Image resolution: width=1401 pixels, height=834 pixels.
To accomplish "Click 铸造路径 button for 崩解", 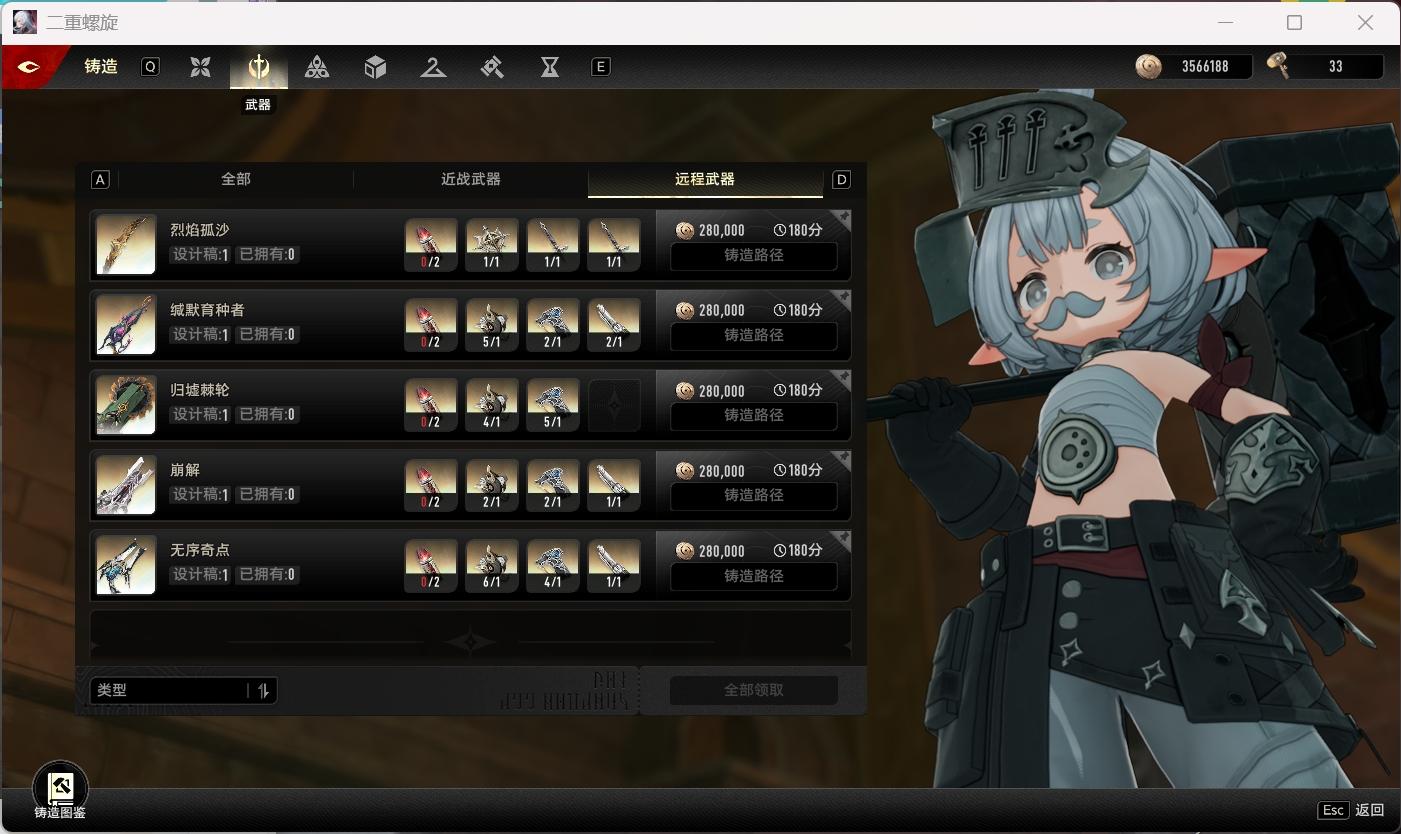I will [753, 495].
